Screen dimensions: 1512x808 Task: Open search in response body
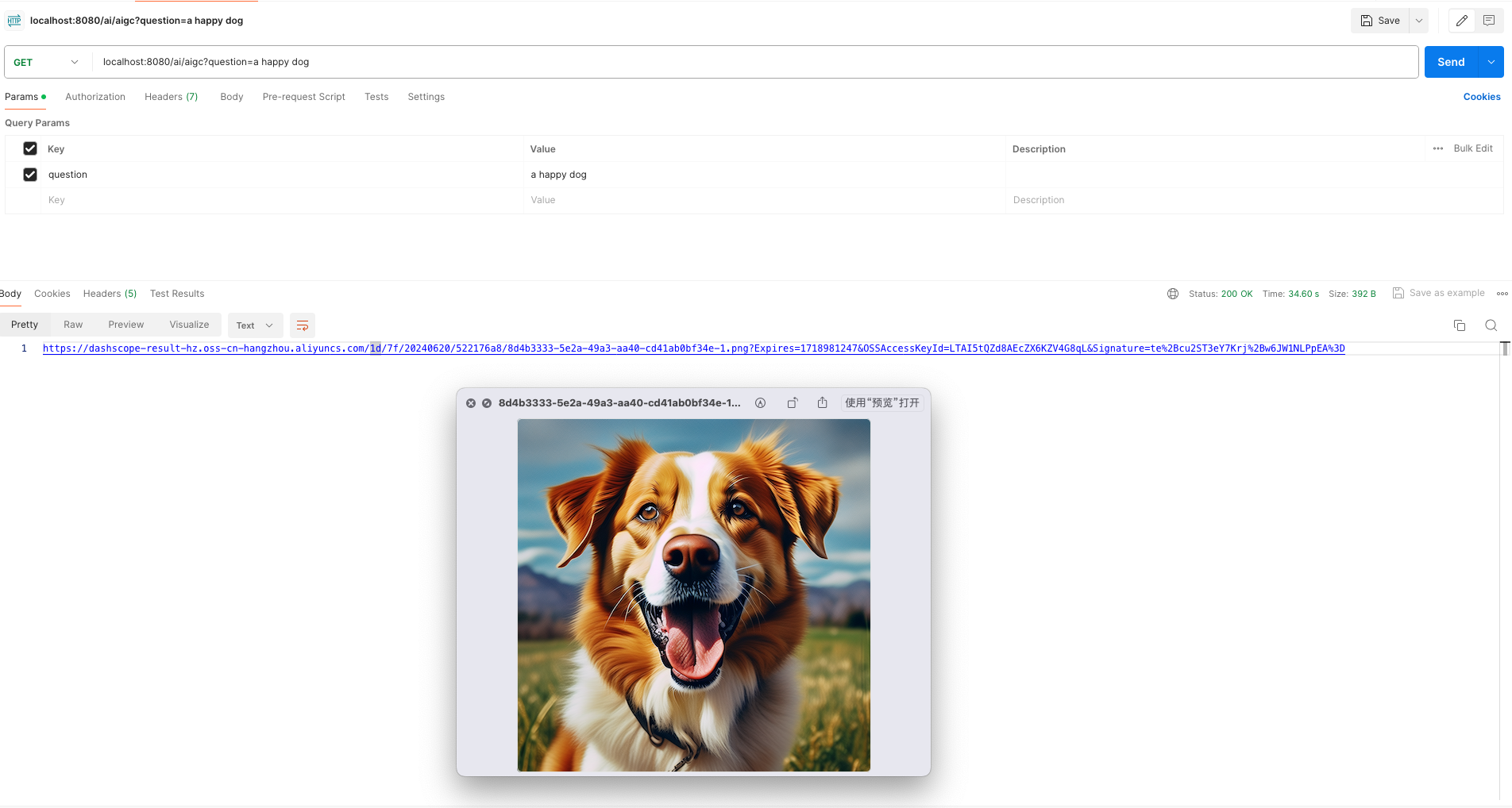[1491, 325]
